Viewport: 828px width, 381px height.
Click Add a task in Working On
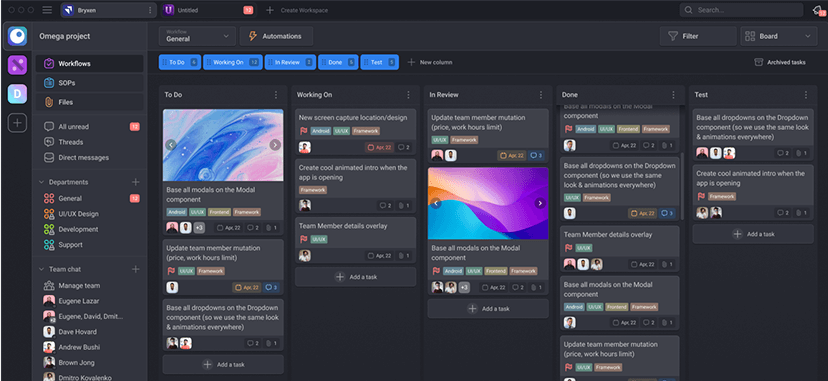pyautogui.click(x=355, y=277)
